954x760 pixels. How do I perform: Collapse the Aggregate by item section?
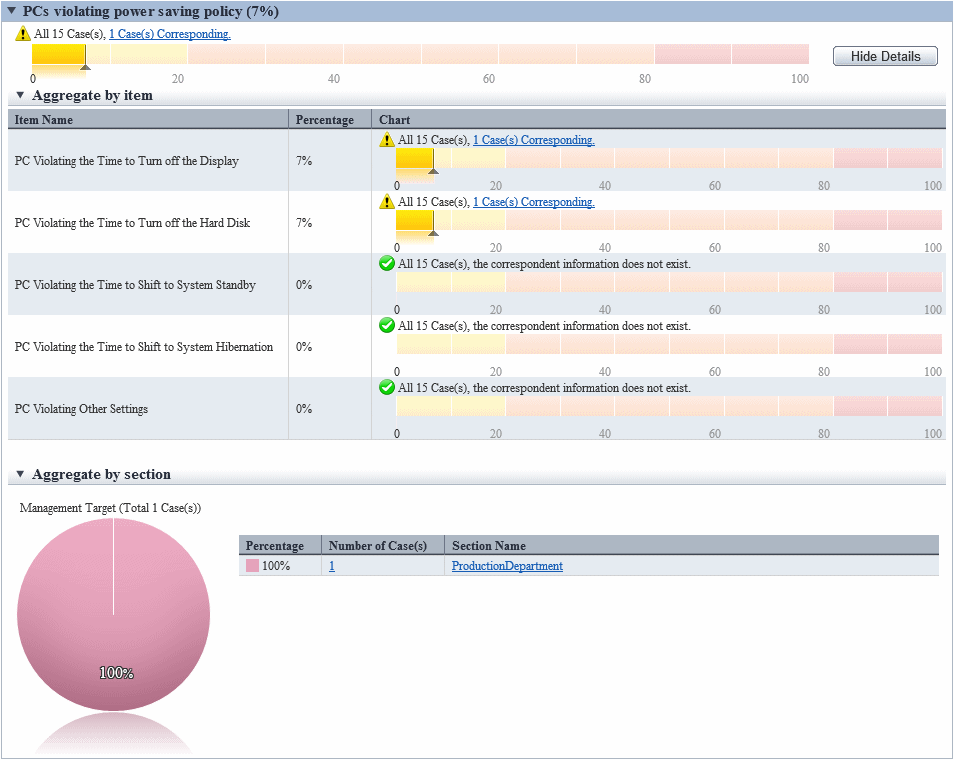point(20,95)
